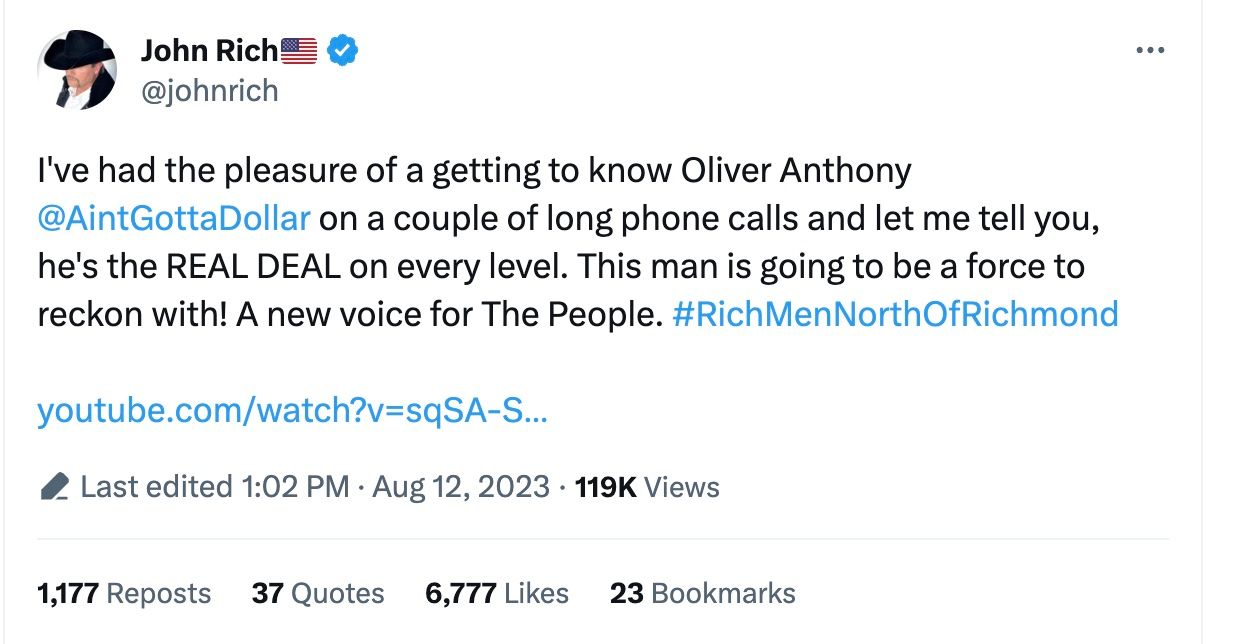
Task: Open the John Rich display name
Action: click(x=208, y=49)
